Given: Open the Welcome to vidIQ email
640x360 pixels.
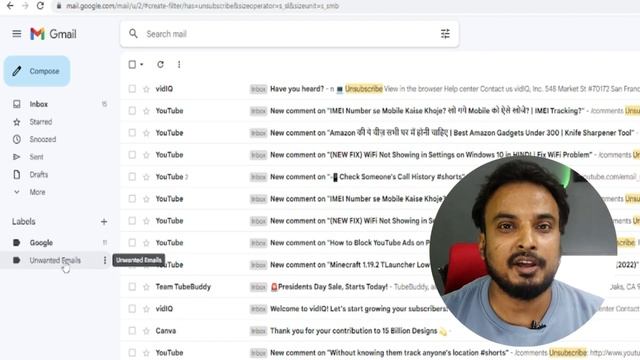Looking at the screenshot, I should point(380,309).
